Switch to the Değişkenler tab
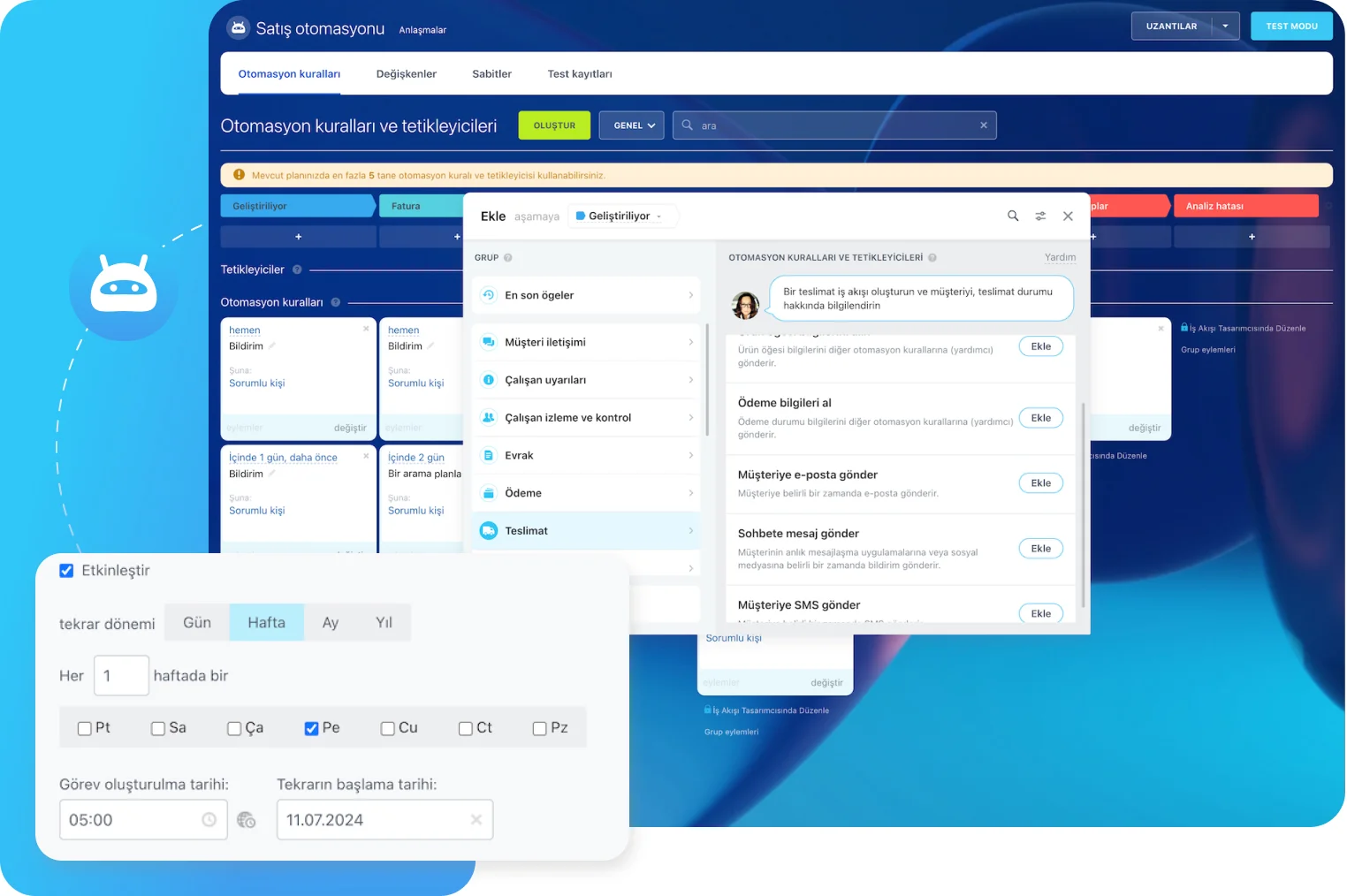Viewport: 1347px width, 896px height. coord(406,73)
